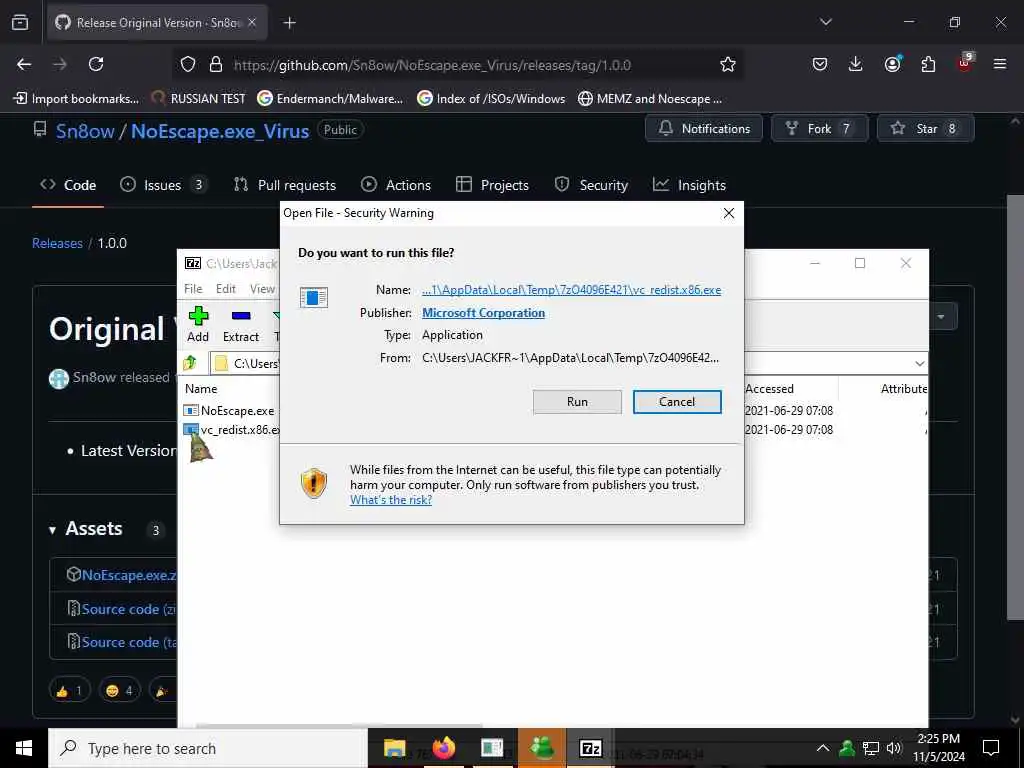Click Run in the Security Warning dialog

[x=577, y=402]
